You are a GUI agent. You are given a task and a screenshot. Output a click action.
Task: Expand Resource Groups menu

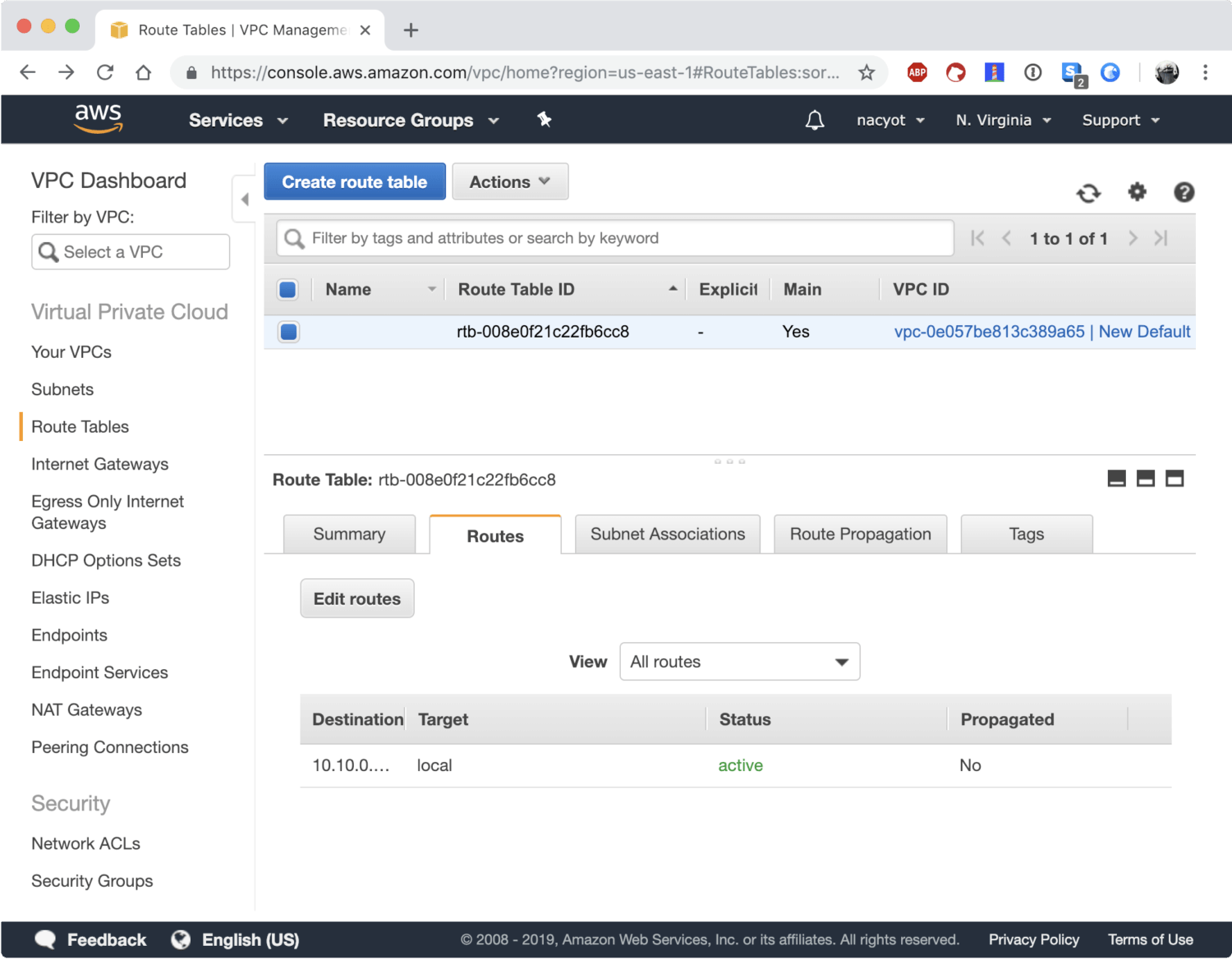tap(411, 120)
